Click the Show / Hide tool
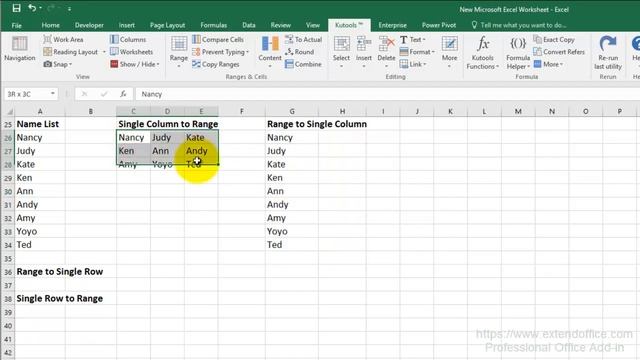The width and height of the screenshot is (640, 360). [135, 64]
